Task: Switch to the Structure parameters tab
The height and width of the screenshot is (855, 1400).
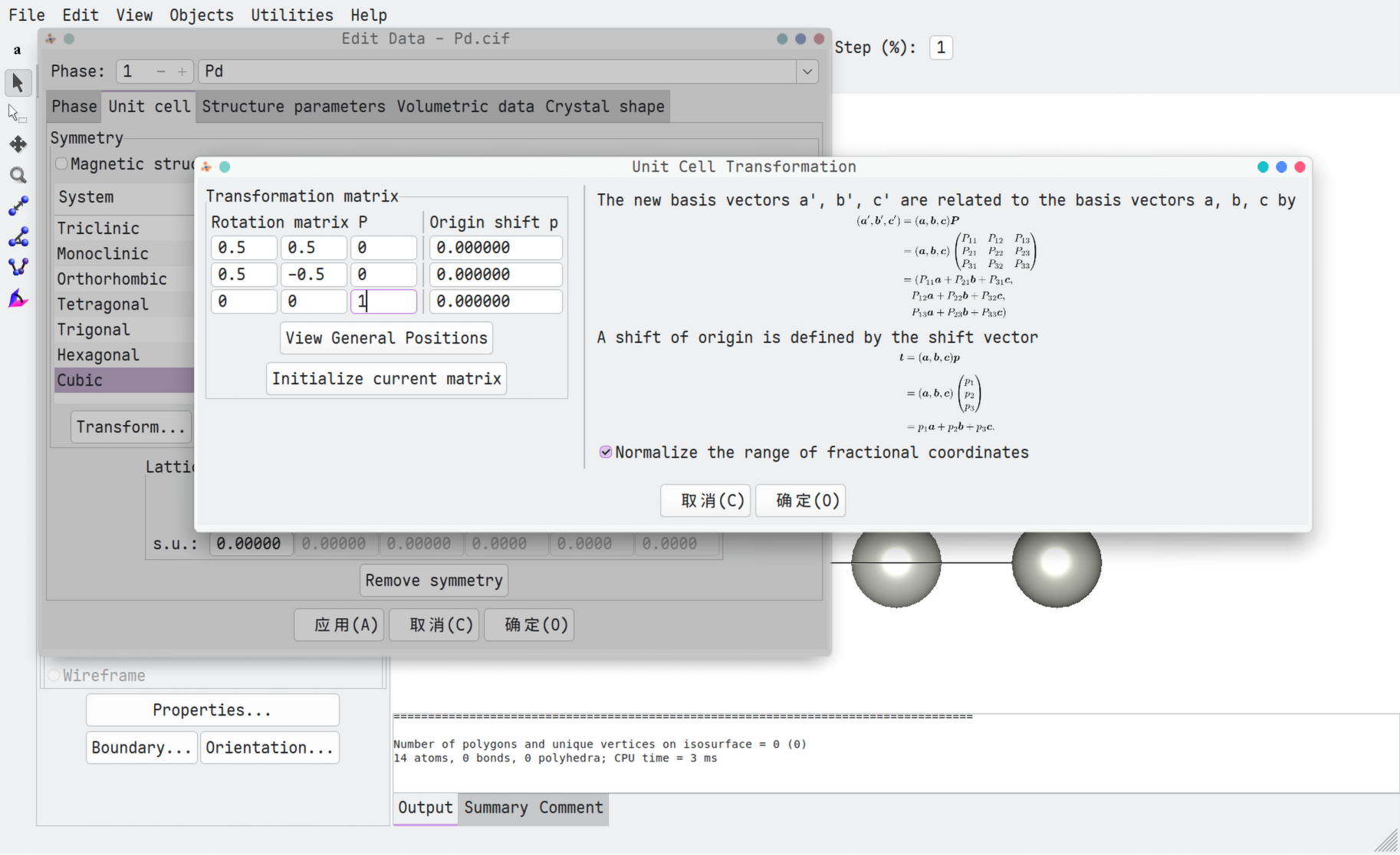Action: (x=293, y=107)
